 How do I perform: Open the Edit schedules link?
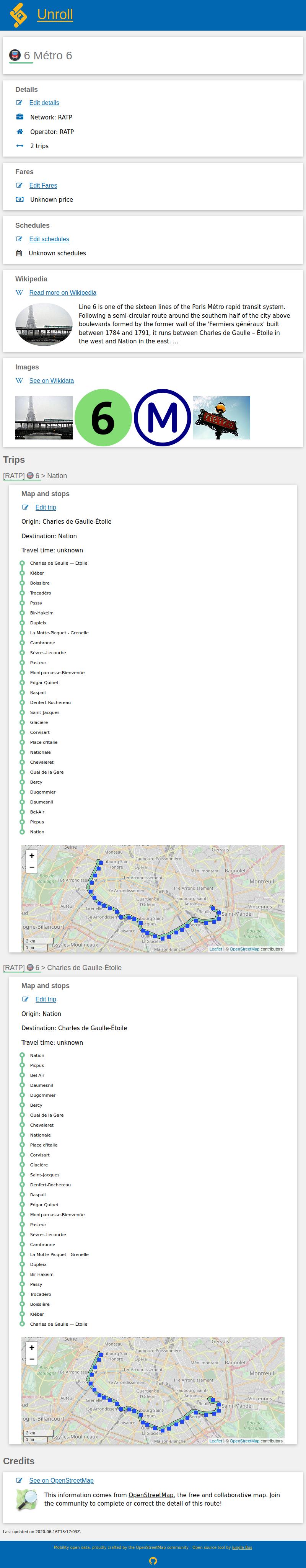pos(49,239)
